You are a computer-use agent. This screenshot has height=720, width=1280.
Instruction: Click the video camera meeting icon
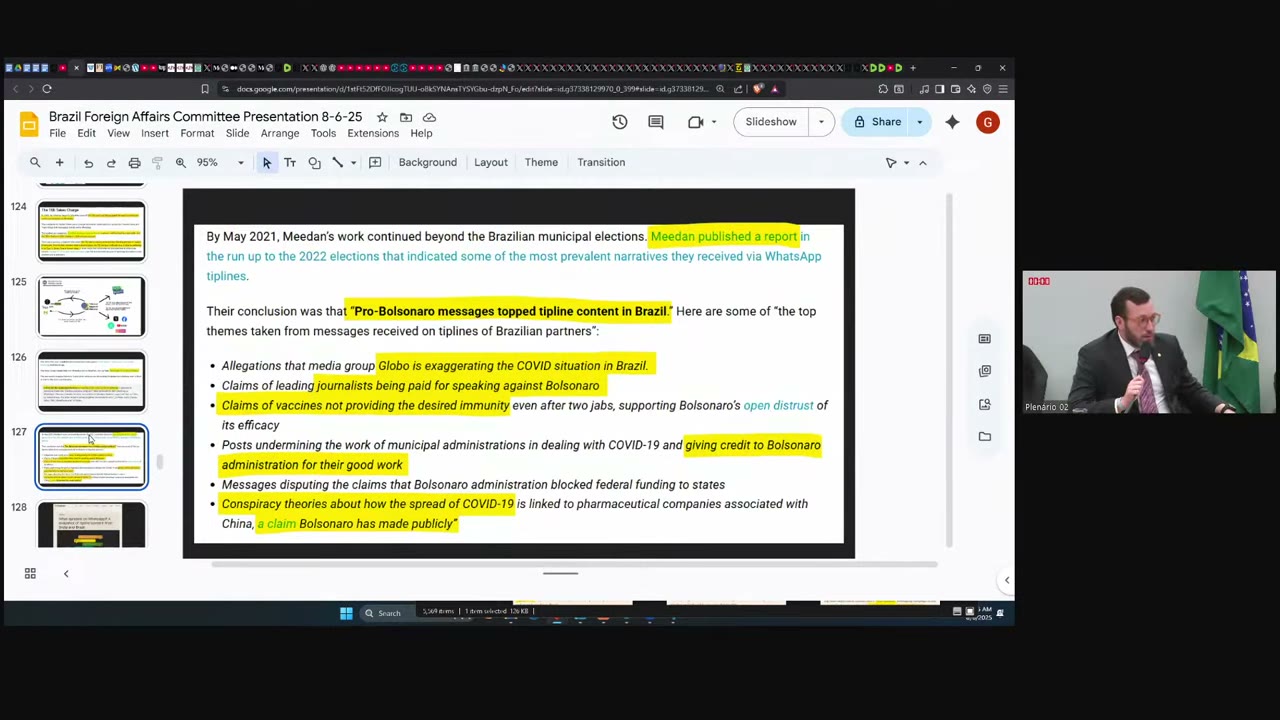[x=696, y=122]
